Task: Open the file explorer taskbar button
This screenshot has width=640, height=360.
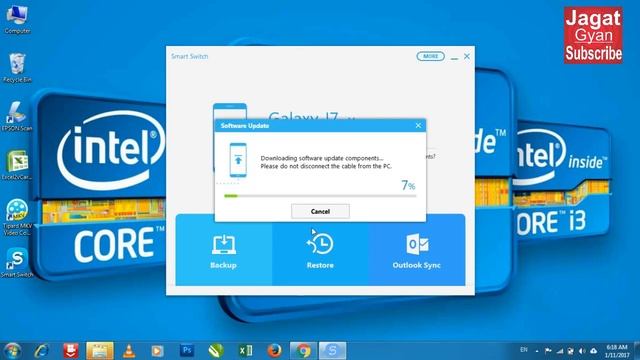Action: pos(100,351)
